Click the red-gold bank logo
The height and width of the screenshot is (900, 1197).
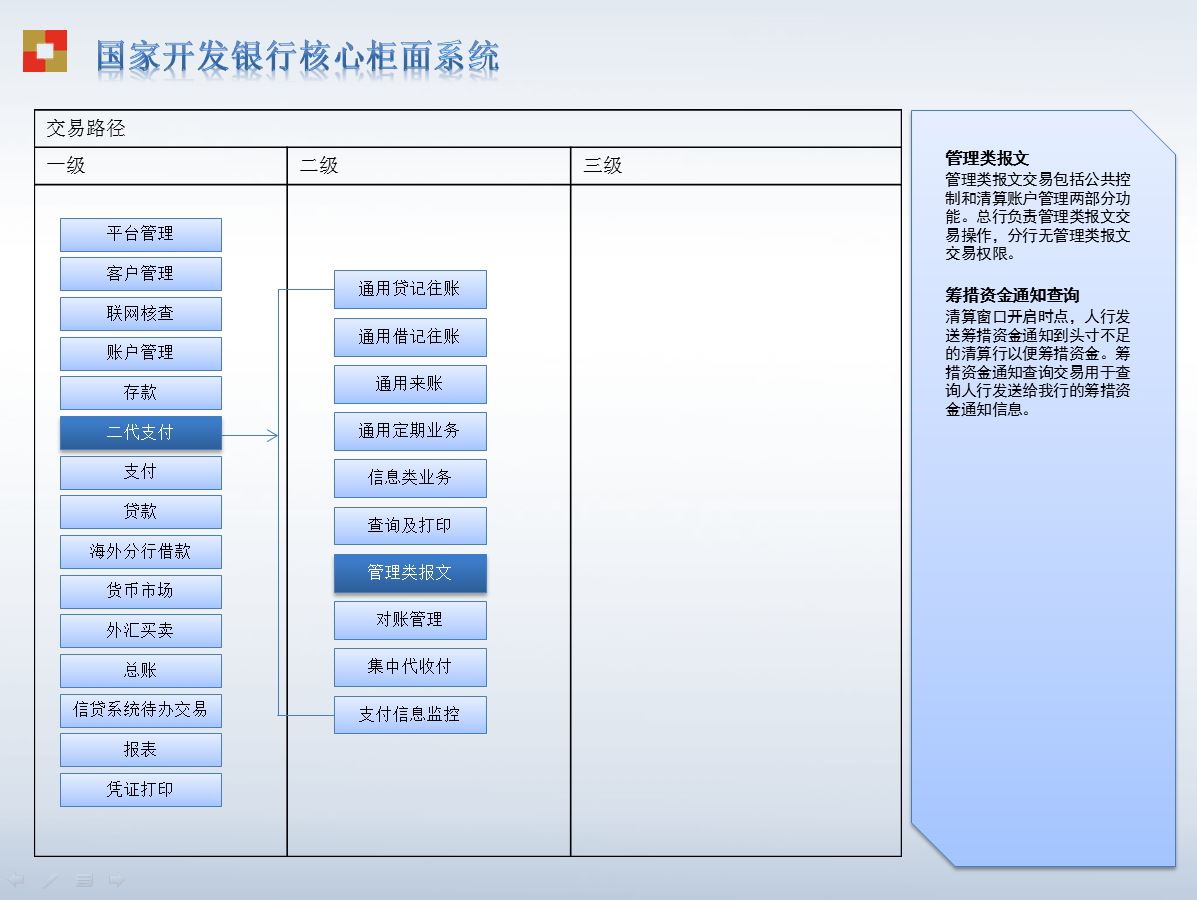point(45,51)
